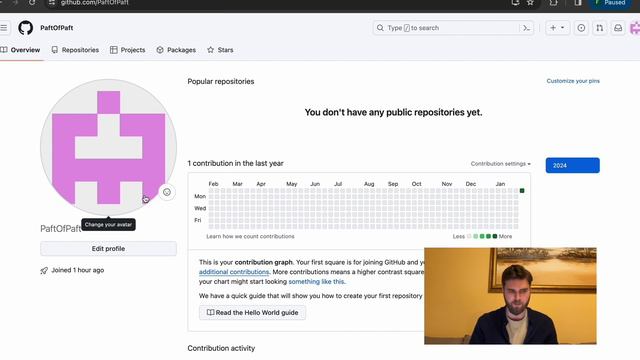
Task: Click the Contribution activity heading
Action: click(221, 348)
